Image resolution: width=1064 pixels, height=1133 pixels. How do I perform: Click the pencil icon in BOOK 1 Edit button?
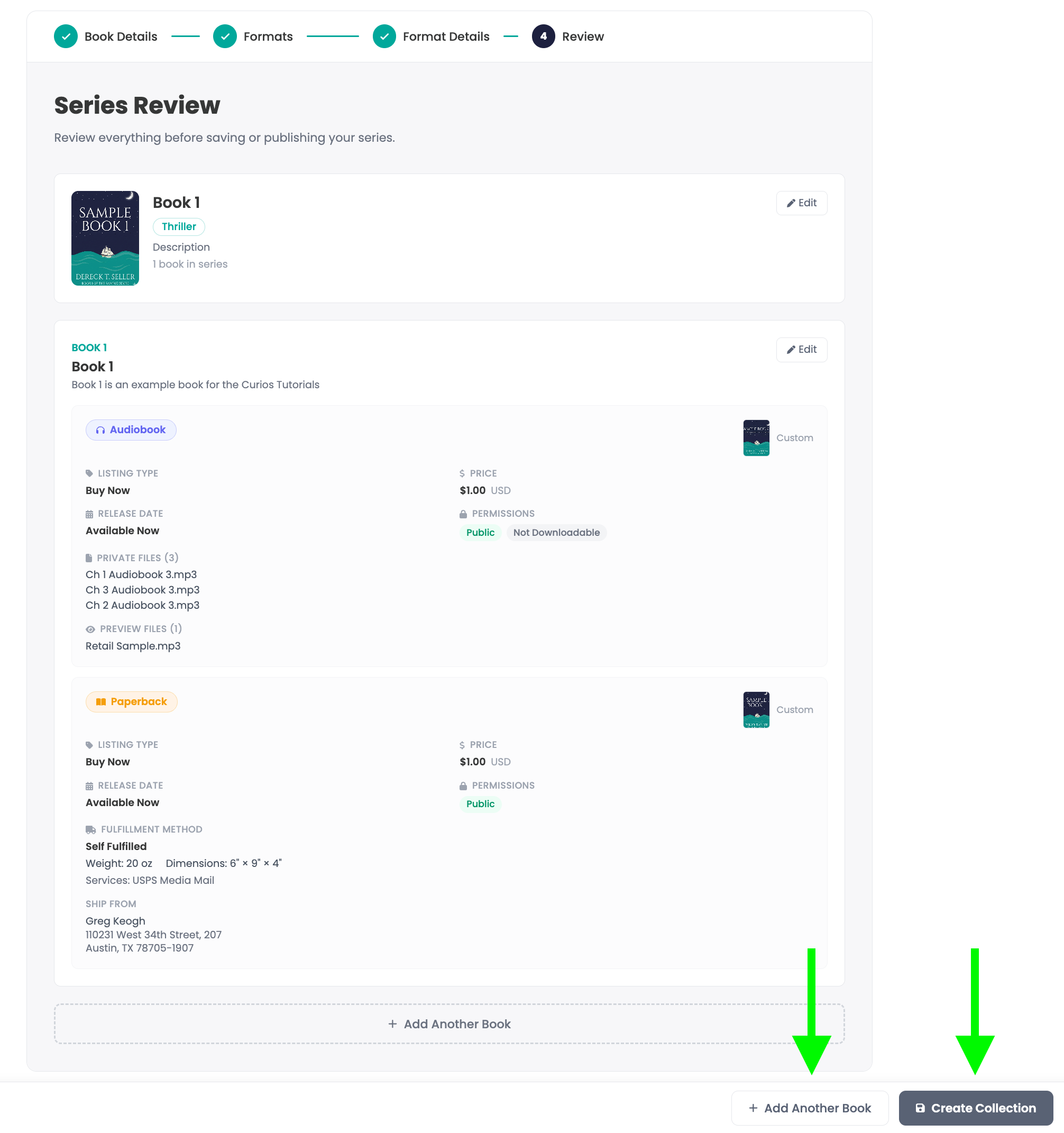[791, 350]
